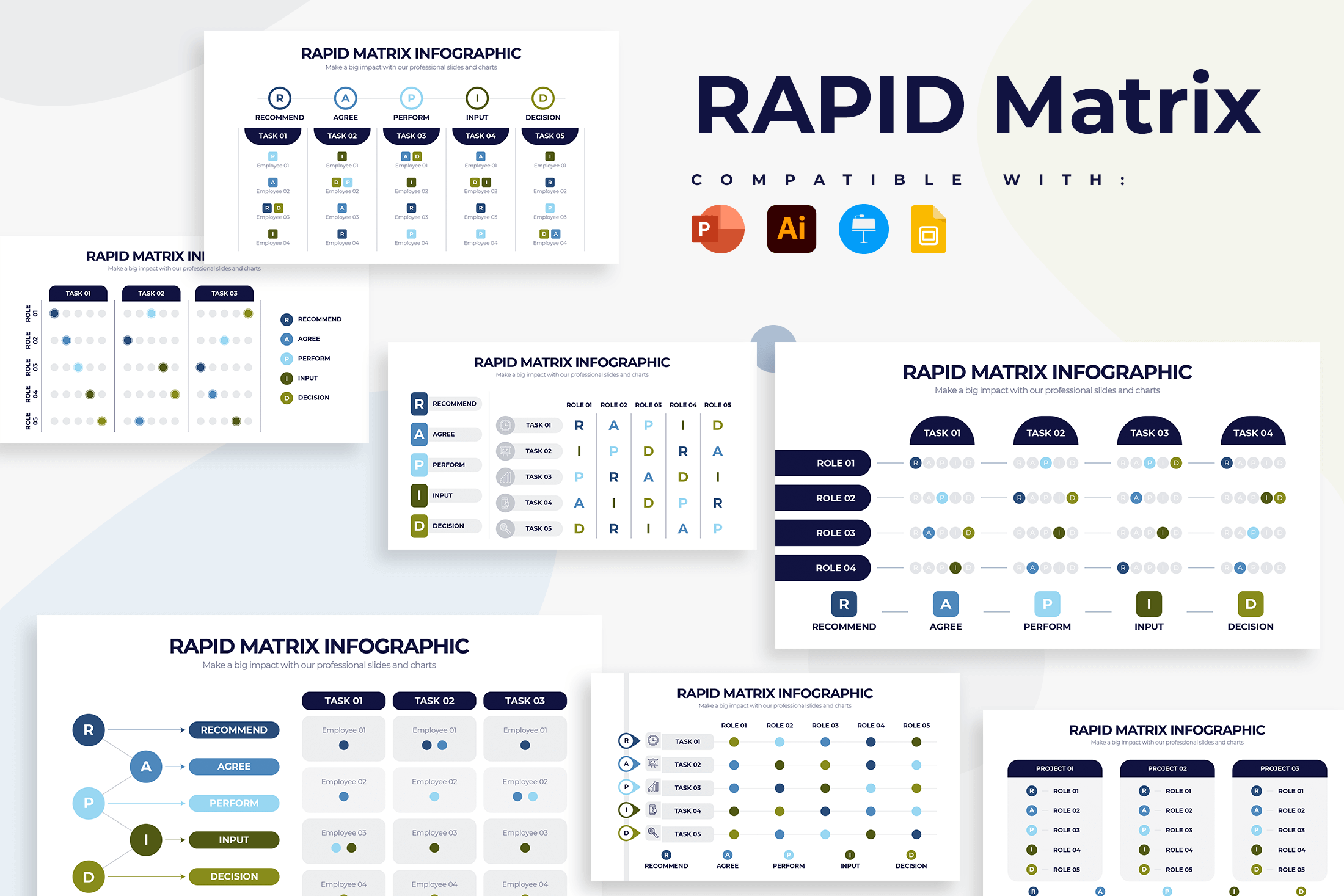Click the large blue A circle in arrow diagram

146,767
